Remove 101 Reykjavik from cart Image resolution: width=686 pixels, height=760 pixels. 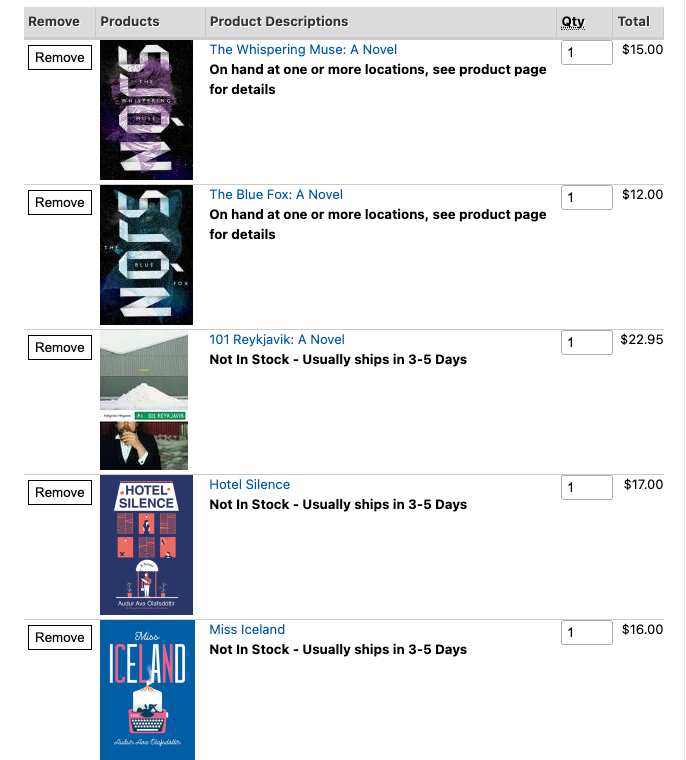[60, 348]
